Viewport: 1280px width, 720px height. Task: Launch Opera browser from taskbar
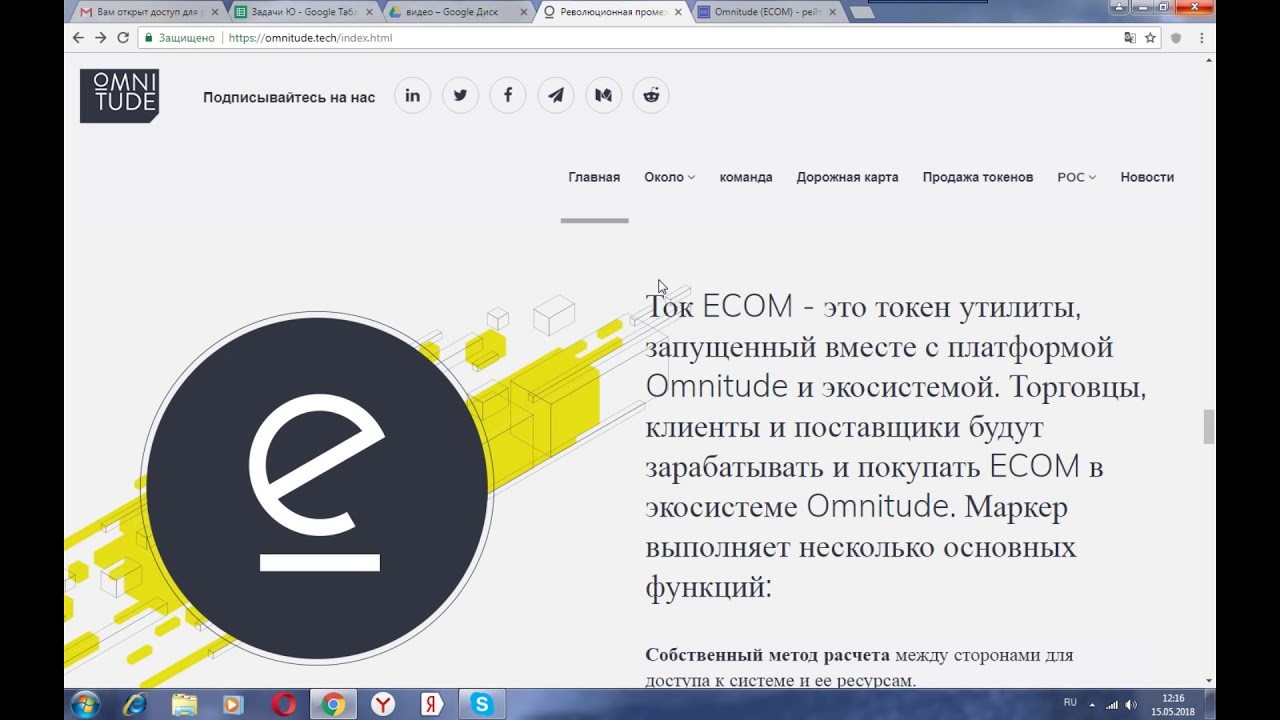283,705
